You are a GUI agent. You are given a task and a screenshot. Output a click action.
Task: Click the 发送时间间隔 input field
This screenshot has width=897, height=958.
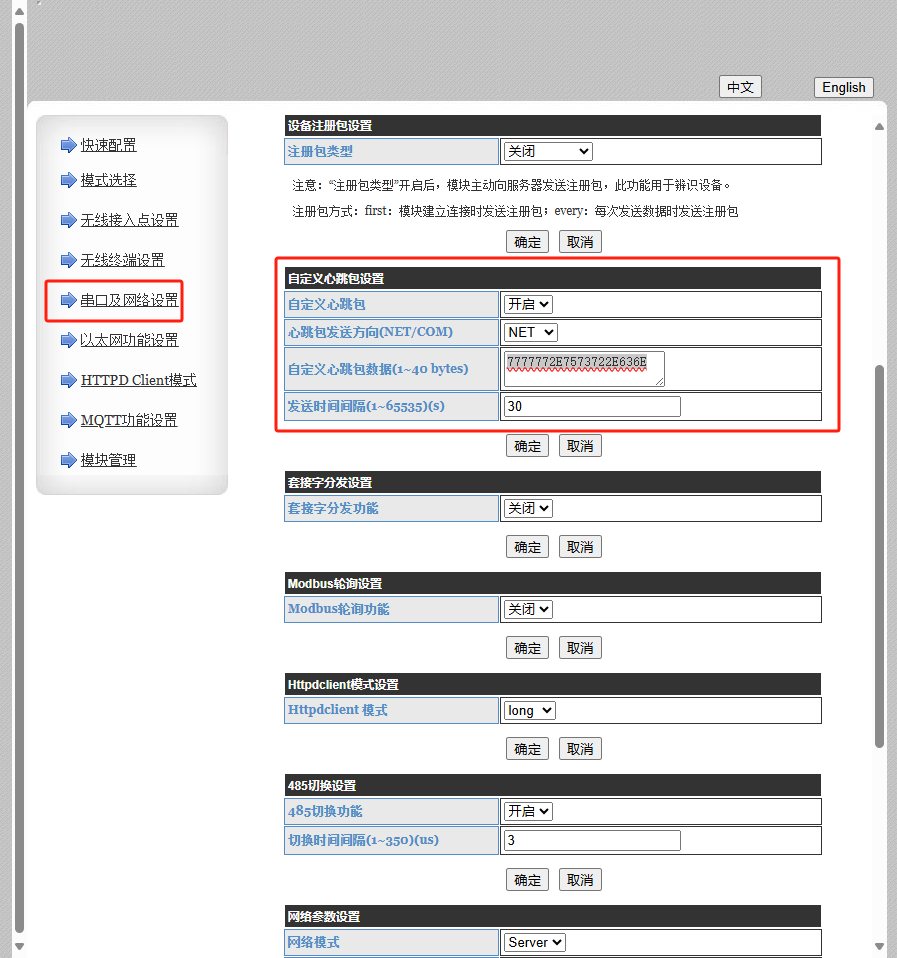coord(591,406)
